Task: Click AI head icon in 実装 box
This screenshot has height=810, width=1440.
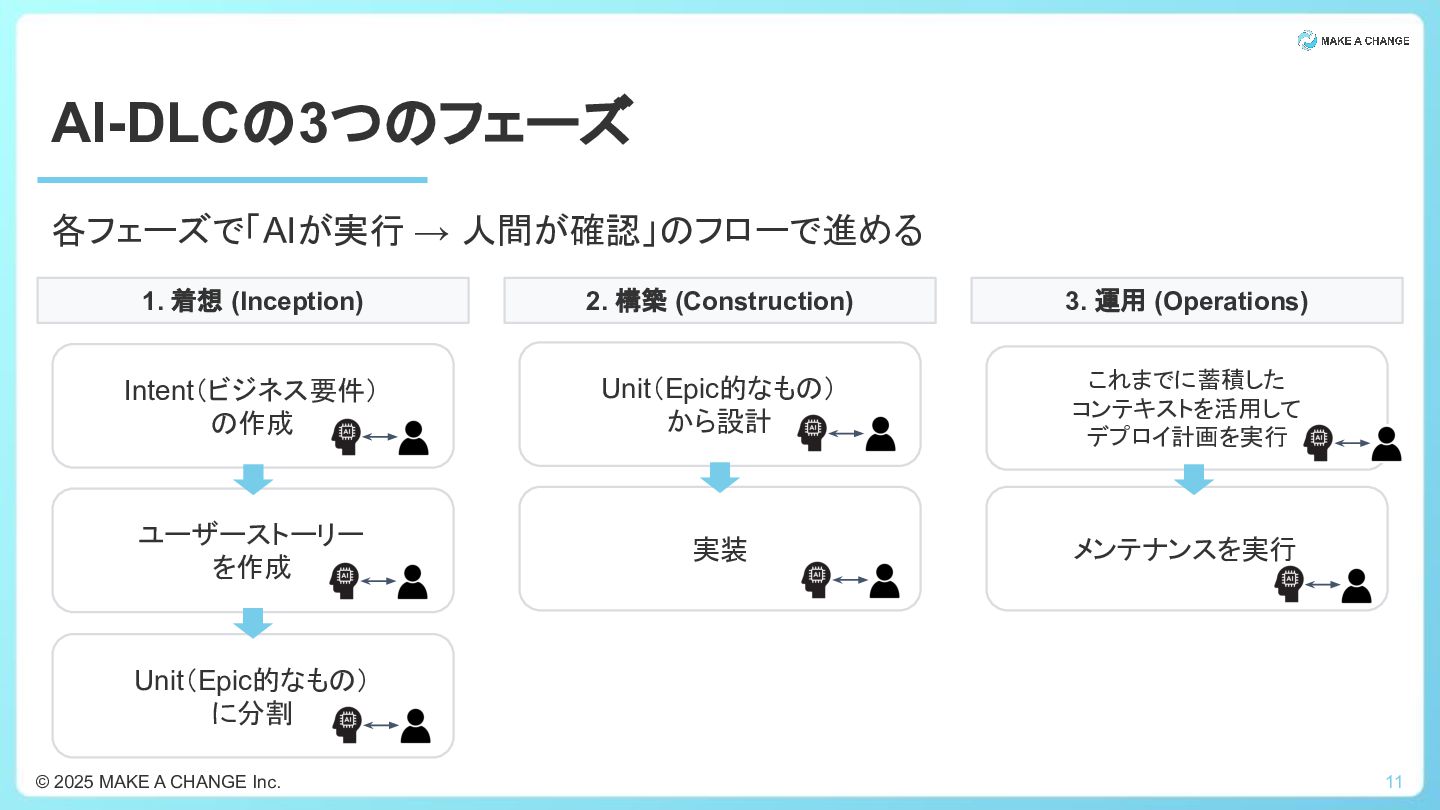Action: 816,580
